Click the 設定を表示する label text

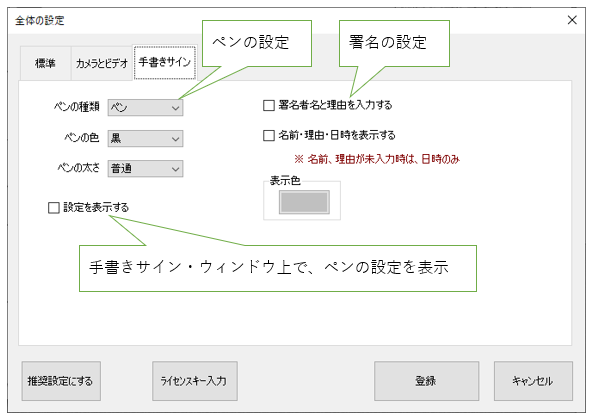point(96,207)
